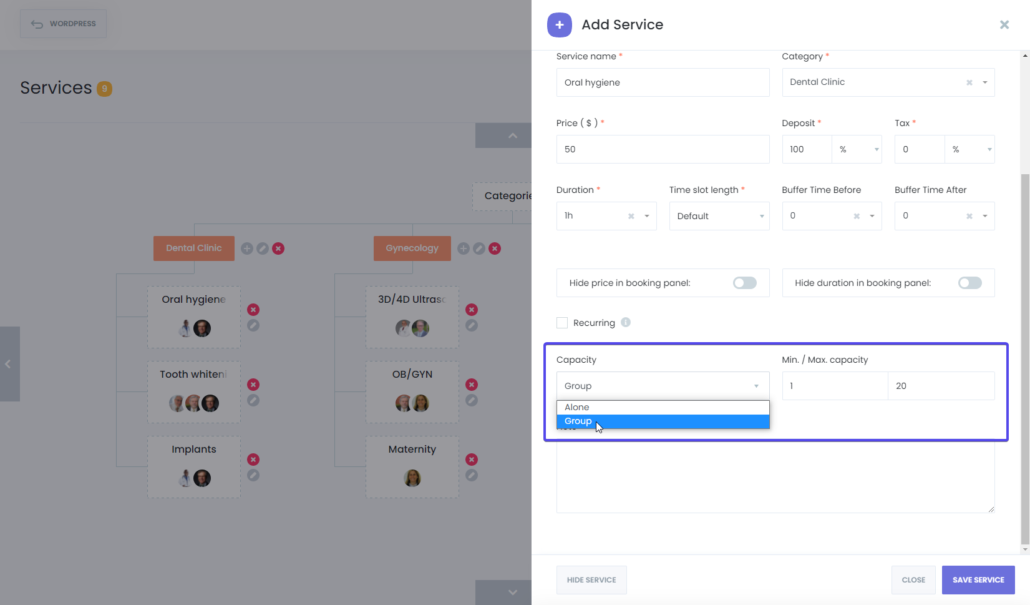Click the up chevron above the categories tree
1030x605 pixels.
[x=512, y=136]
